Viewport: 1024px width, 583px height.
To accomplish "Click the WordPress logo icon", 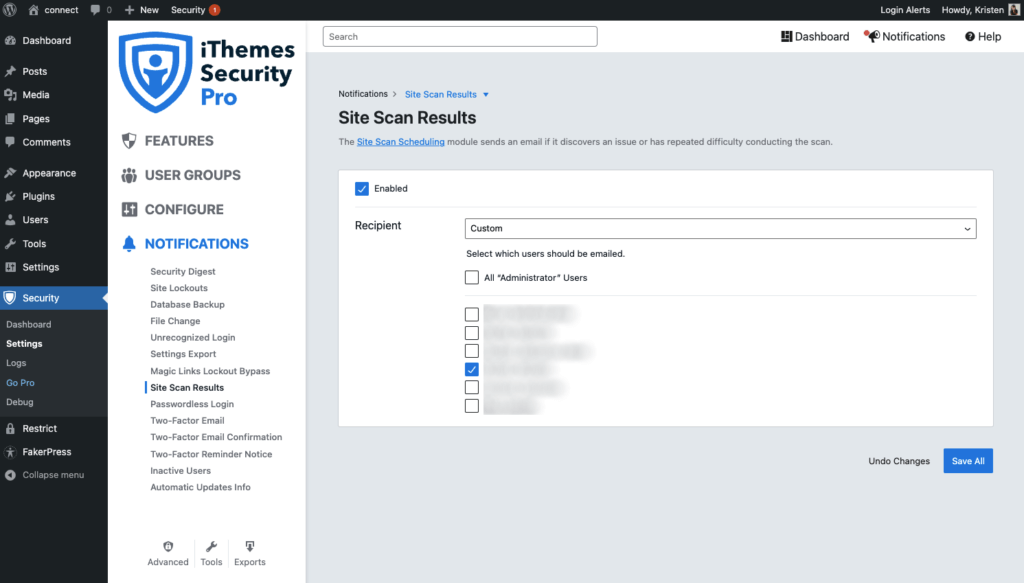I will [10, 10].
